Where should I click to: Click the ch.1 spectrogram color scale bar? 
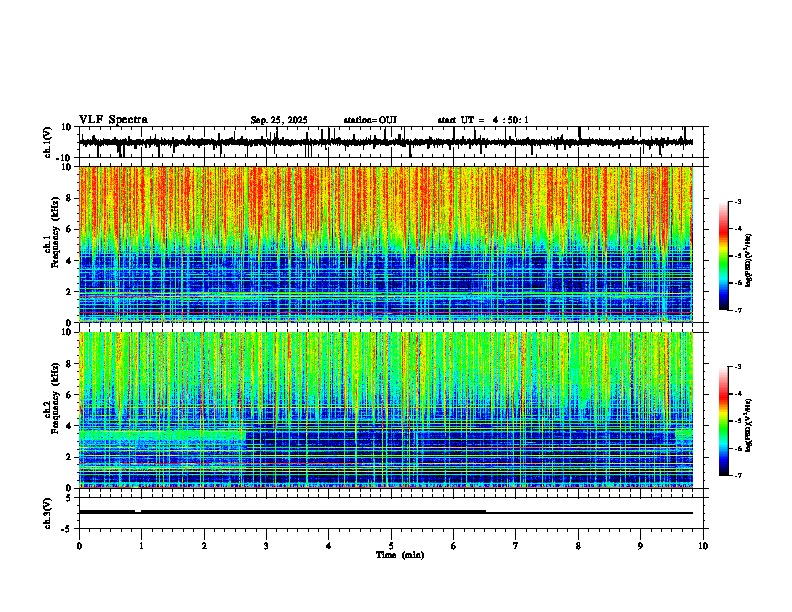(x=724, y=256)
